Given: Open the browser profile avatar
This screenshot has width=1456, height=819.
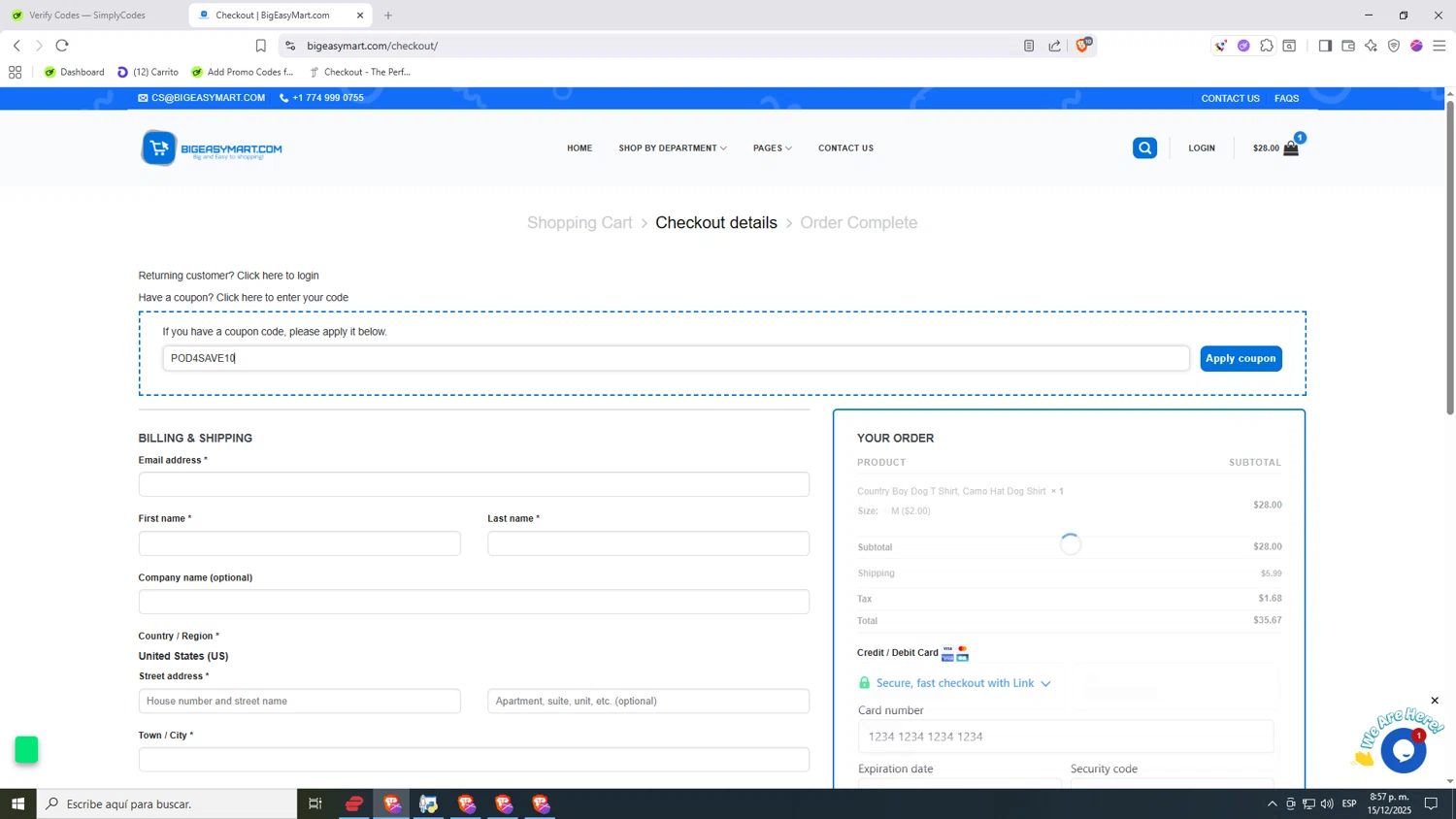Looking at the screenshot, I should coord(1417,46).
